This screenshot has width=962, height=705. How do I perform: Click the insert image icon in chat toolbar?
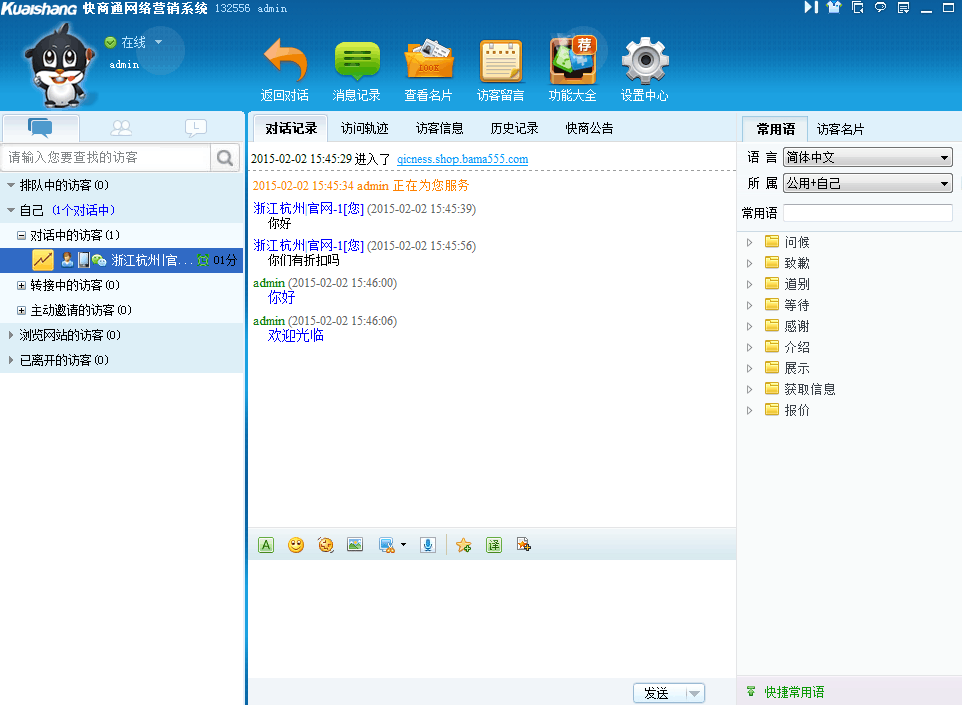[354, 545]
